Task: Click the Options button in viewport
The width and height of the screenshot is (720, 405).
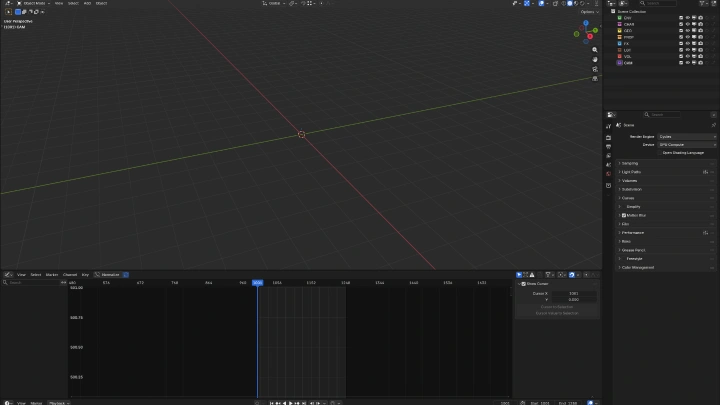Action: point(589,12)
